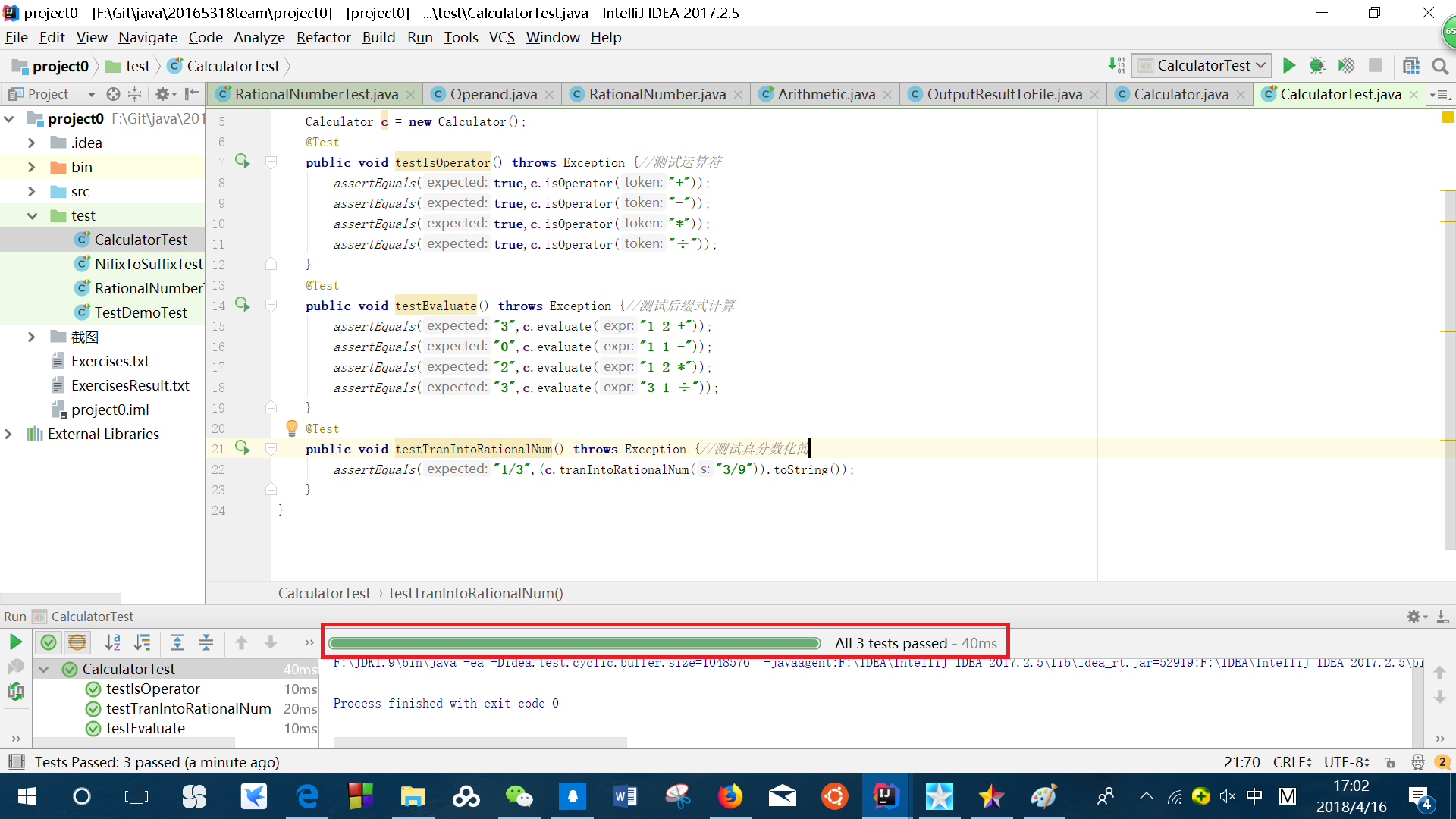This screenshot has width=1456, height=819.
Task: Click the green test progress bar
Action: (574, 643)
